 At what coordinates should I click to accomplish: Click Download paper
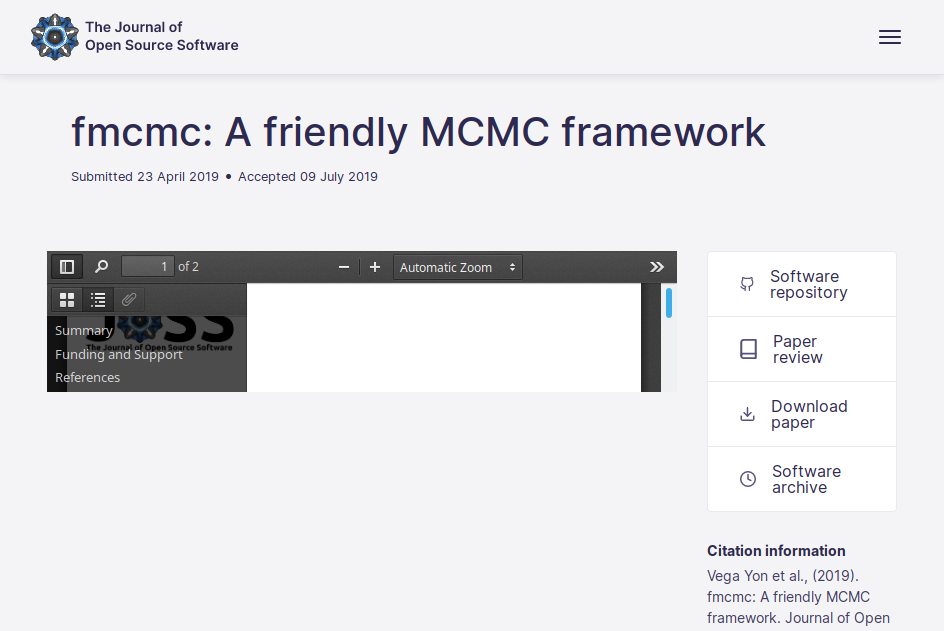pos(802,414)
